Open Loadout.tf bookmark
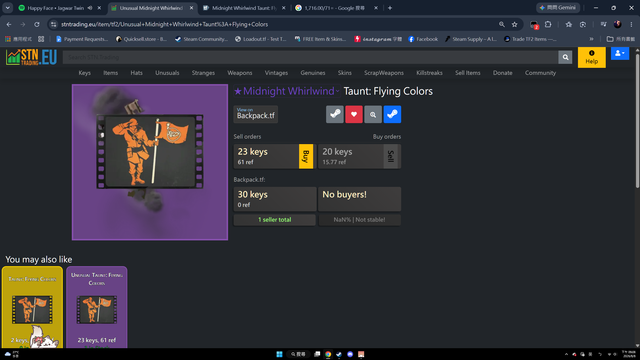 (261, 39)
